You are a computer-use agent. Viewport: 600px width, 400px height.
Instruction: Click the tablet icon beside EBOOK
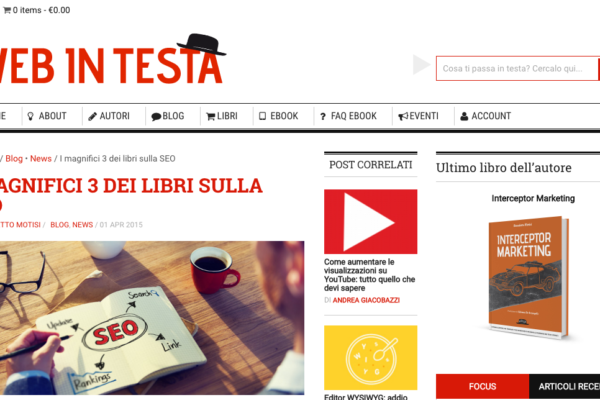coord(262,116)
